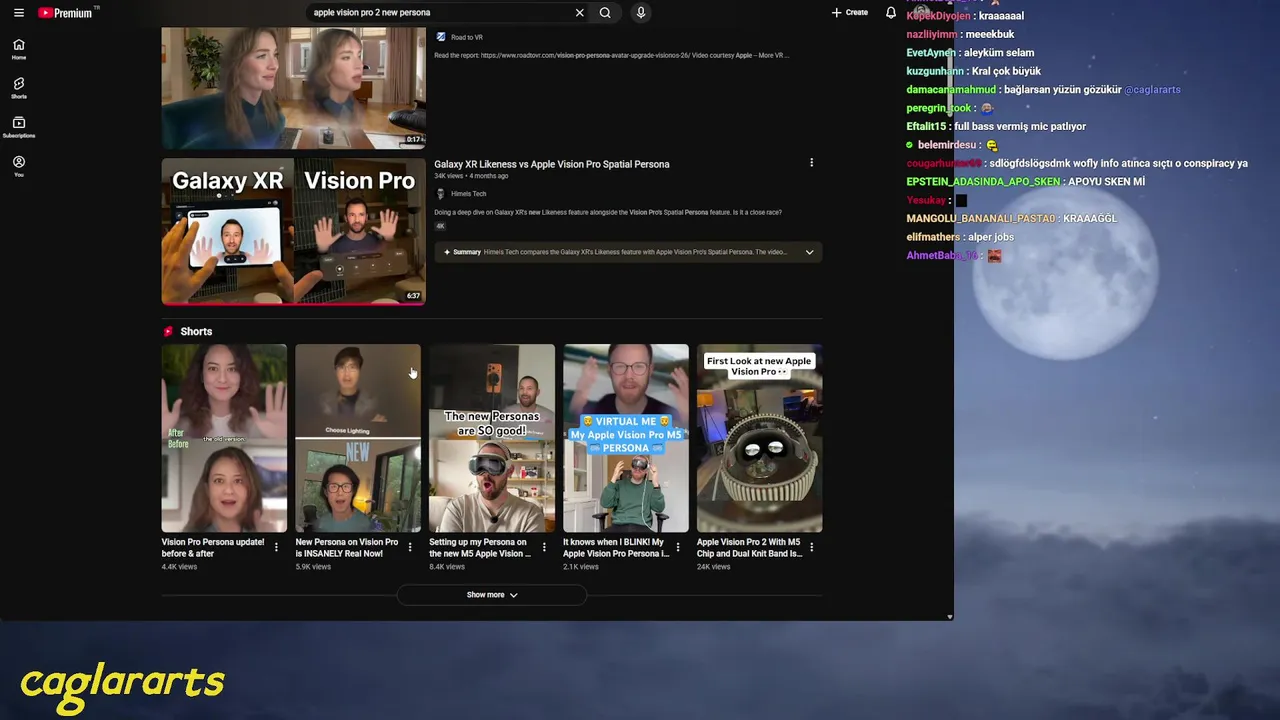
Task: Open It knows when I BLINK short
Action: click(626, 438)
